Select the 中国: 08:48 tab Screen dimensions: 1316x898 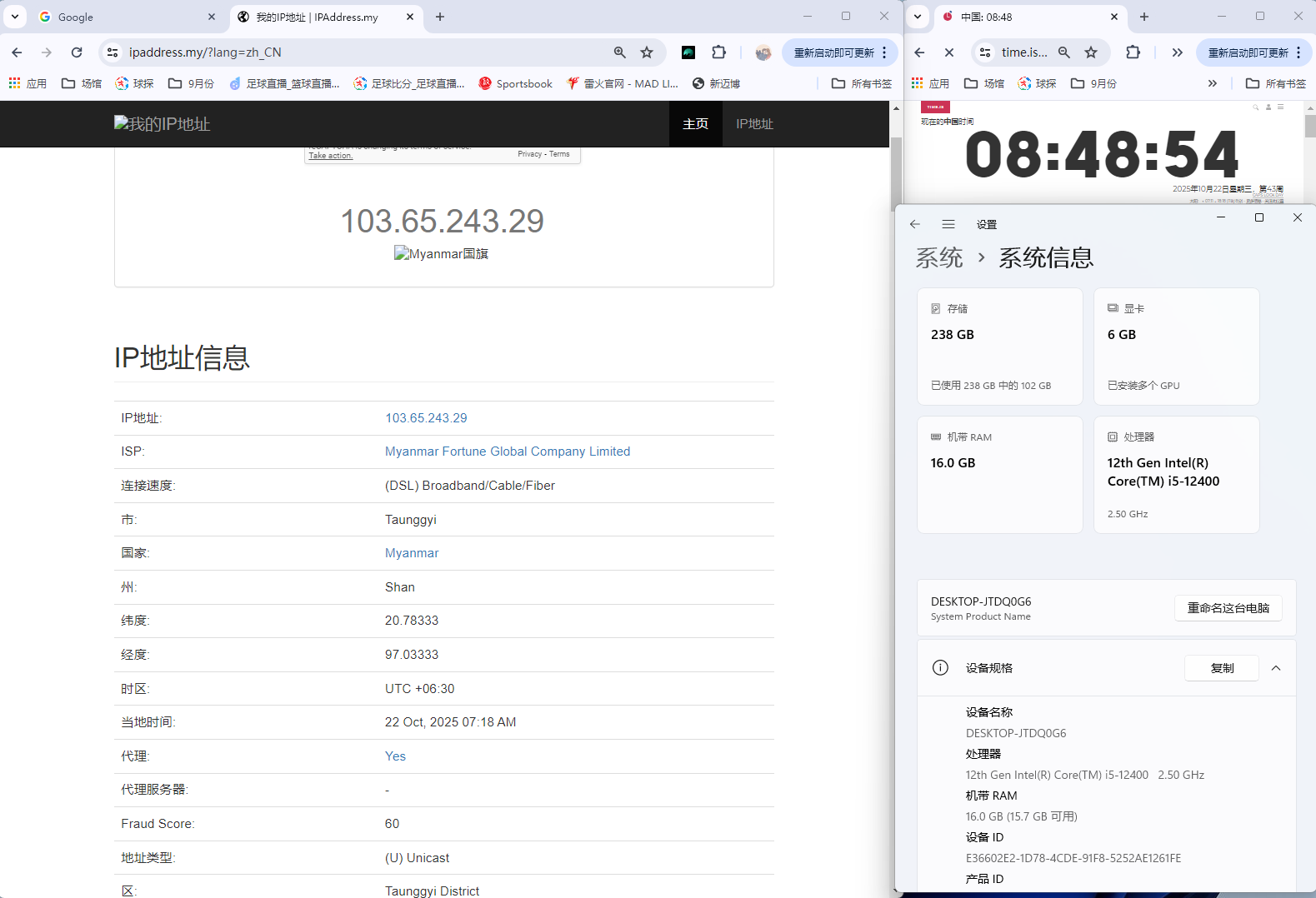click(x=1030, y=17)
